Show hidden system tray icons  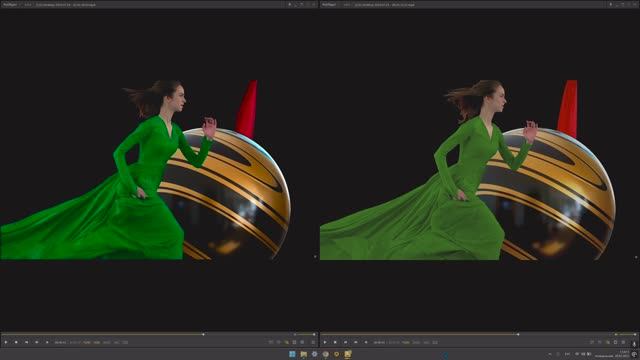(x=550, y=354)
